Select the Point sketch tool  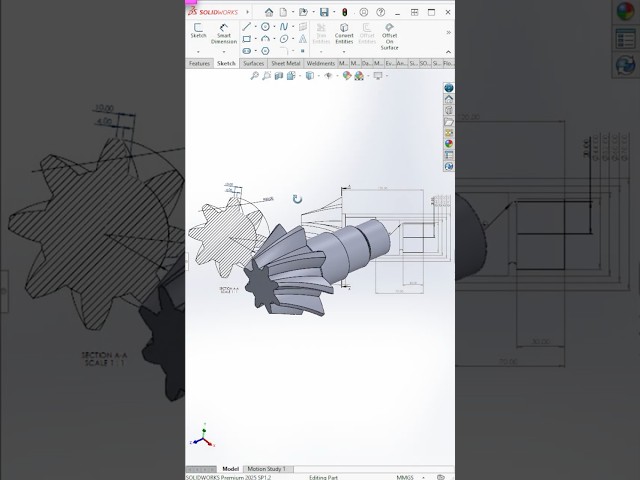coord(302,51)
